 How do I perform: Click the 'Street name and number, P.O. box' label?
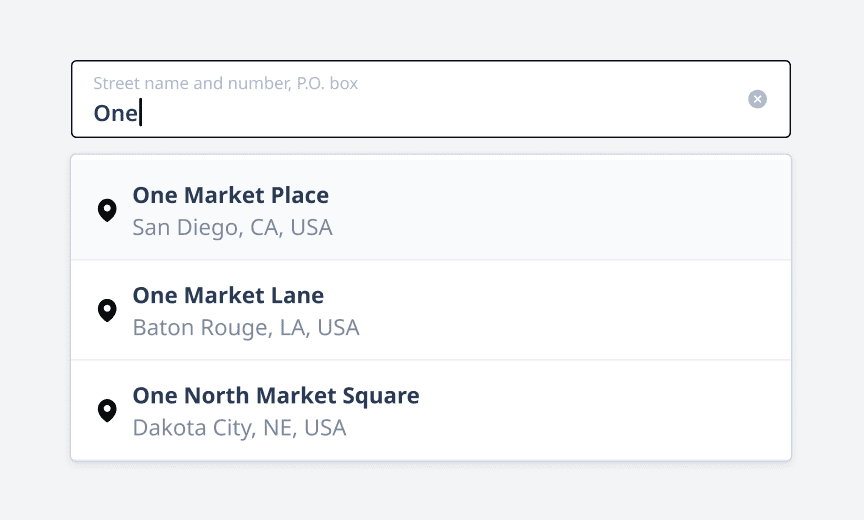(225, 83)
